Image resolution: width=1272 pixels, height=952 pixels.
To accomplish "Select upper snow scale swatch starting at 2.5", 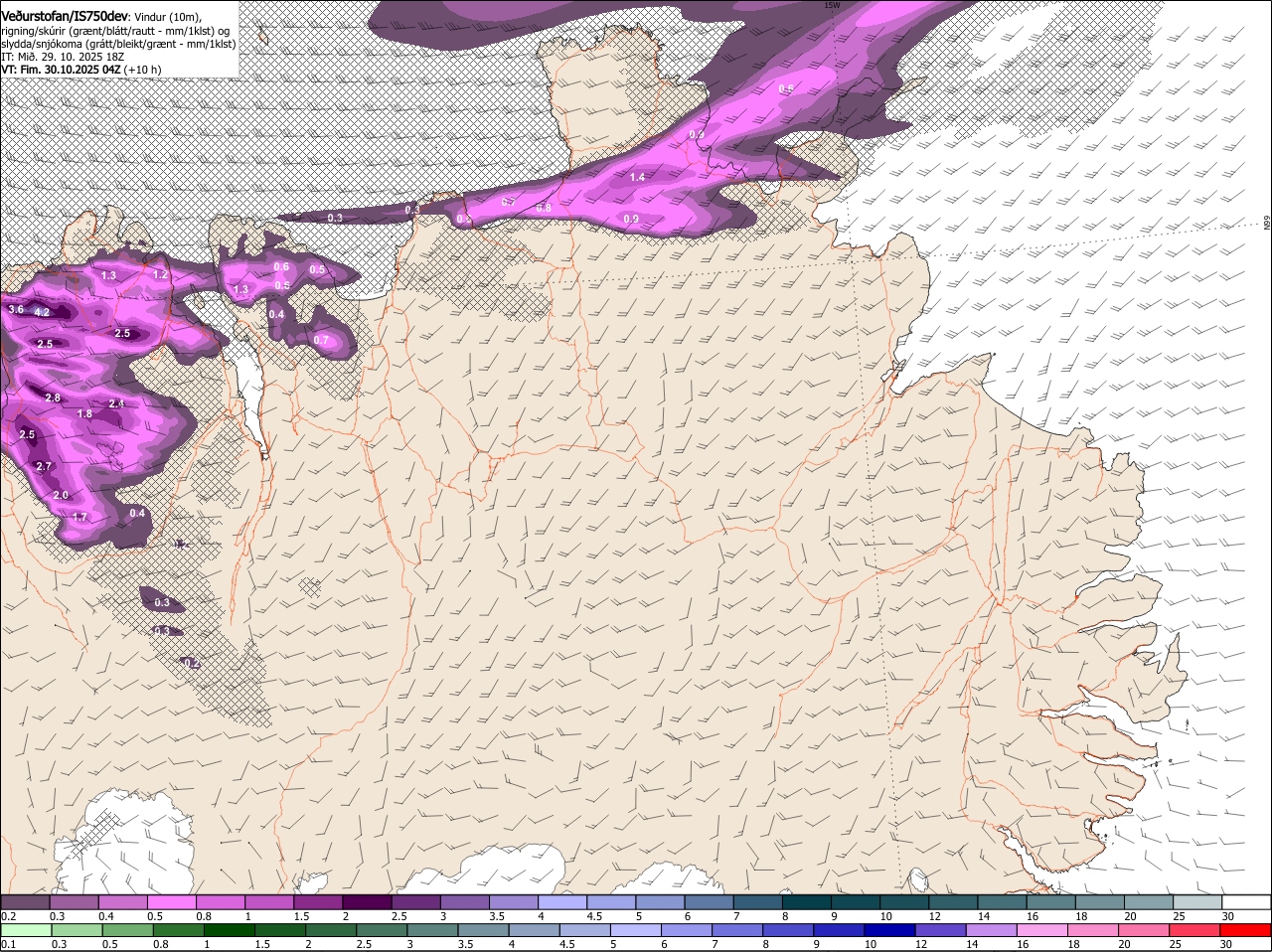I will click(x=415, y=901).
